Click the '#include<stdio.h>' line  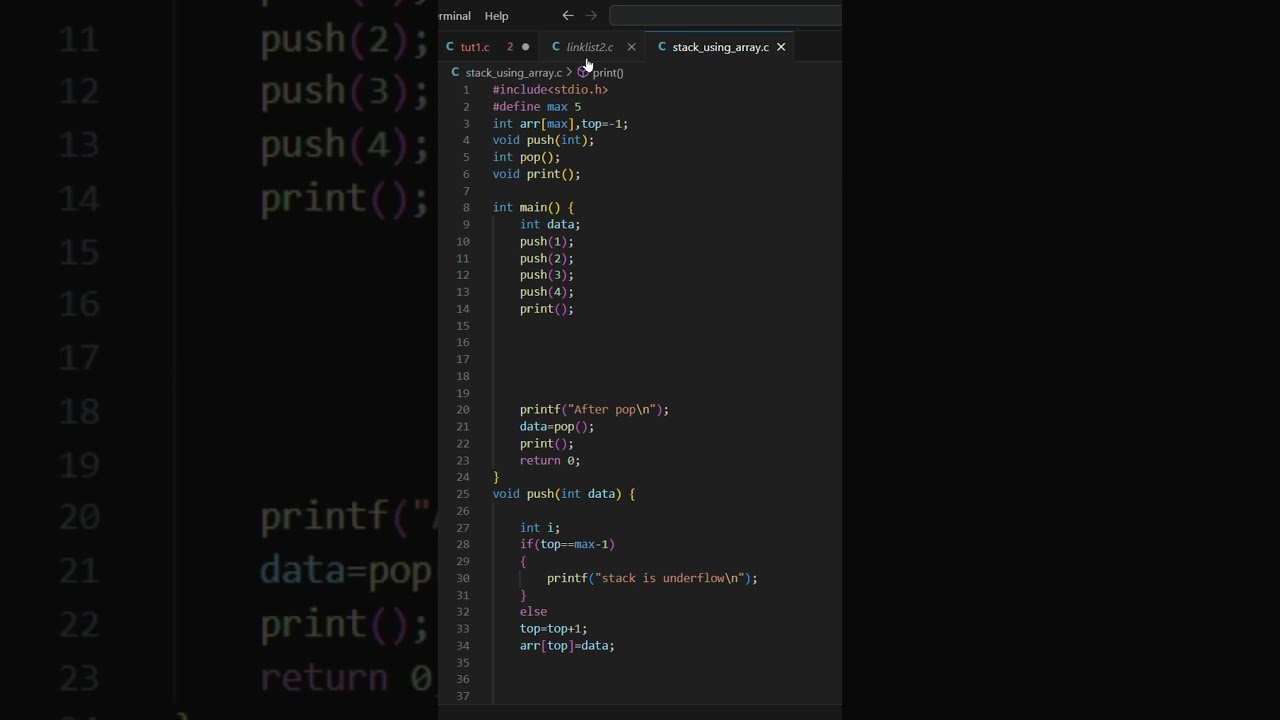pos(550,90)
